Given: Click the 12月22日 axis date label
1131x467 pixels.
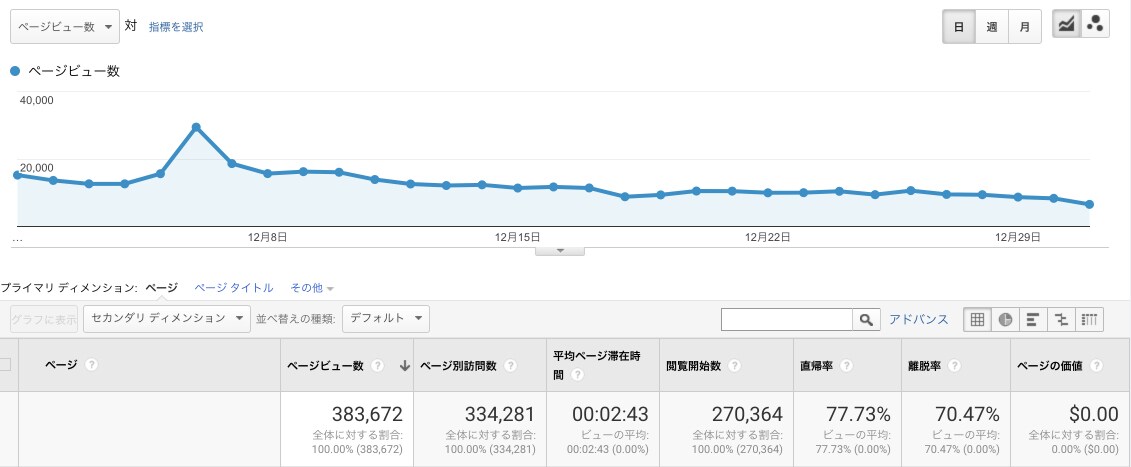Looking at the screenshot, I should [x=767, y=236].
